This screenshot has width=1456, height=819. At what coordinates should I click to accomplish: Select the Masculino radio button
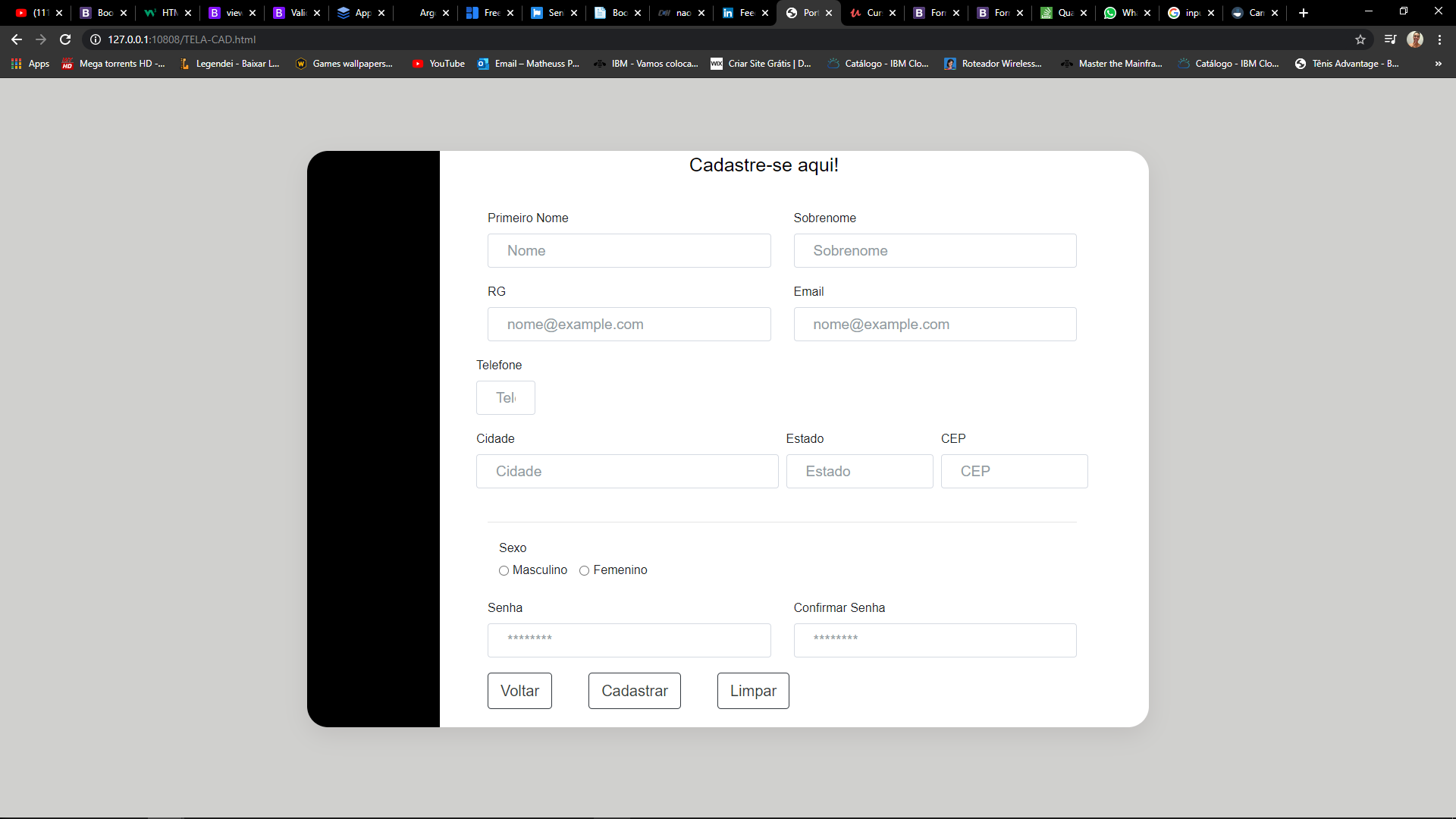[504, 571]
